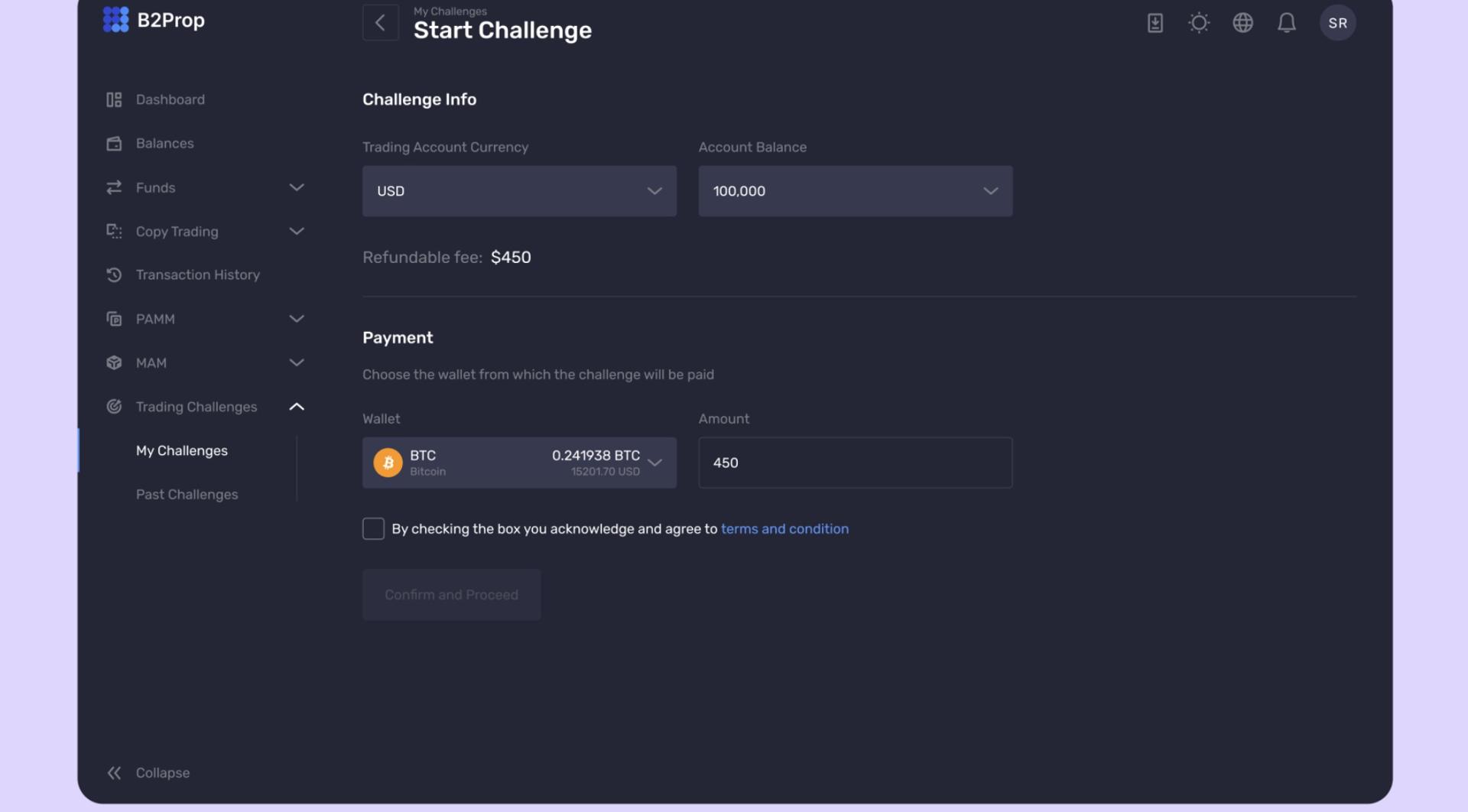Viewport: 1468px width, 812px height.
Task: Click the download statement icon in header
Action: click(1155, 23)
